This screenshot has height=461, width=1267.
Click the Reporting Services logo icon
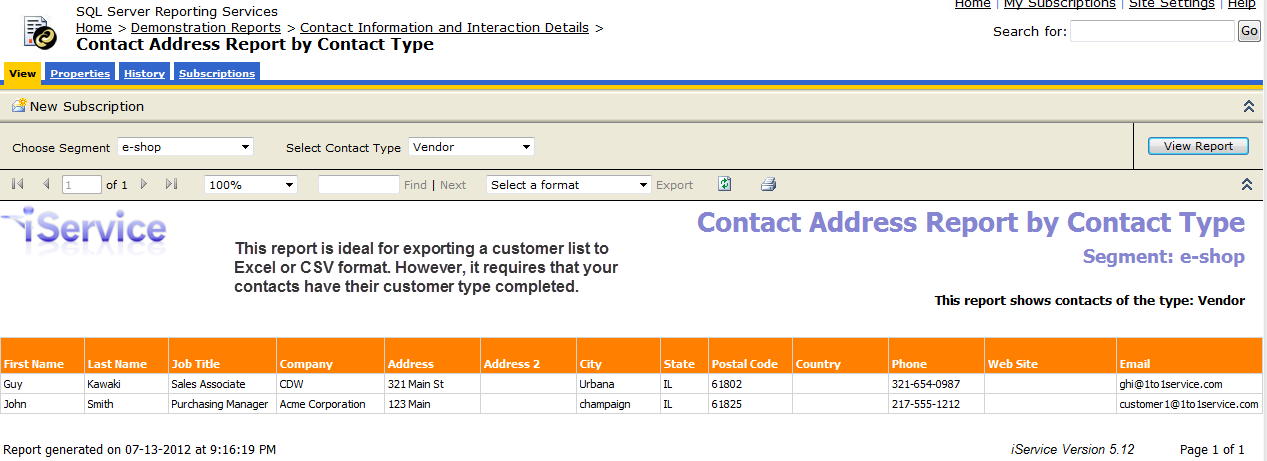point(41,33)
